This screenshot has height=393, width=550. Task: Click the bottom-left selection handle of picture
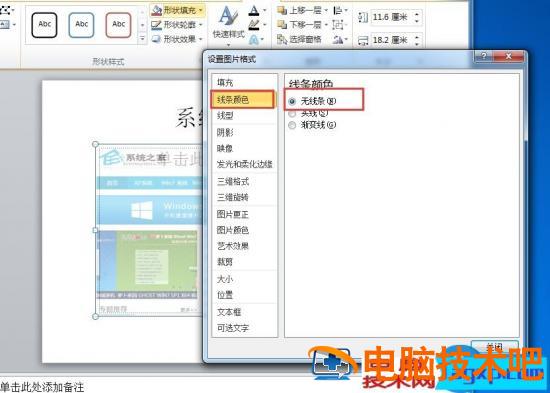click(95, 317)
